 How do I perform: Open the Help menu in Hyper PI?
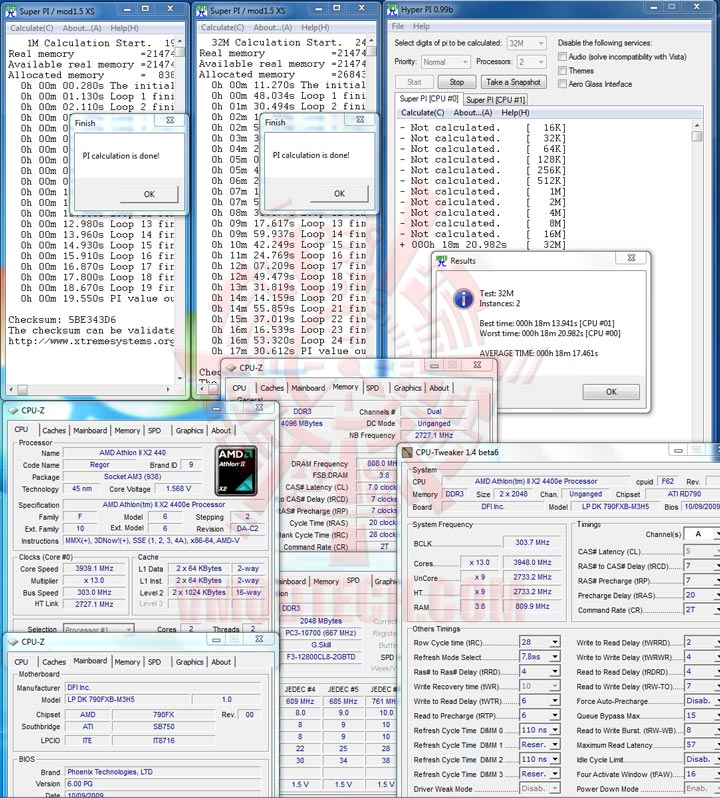pos(421,26)
